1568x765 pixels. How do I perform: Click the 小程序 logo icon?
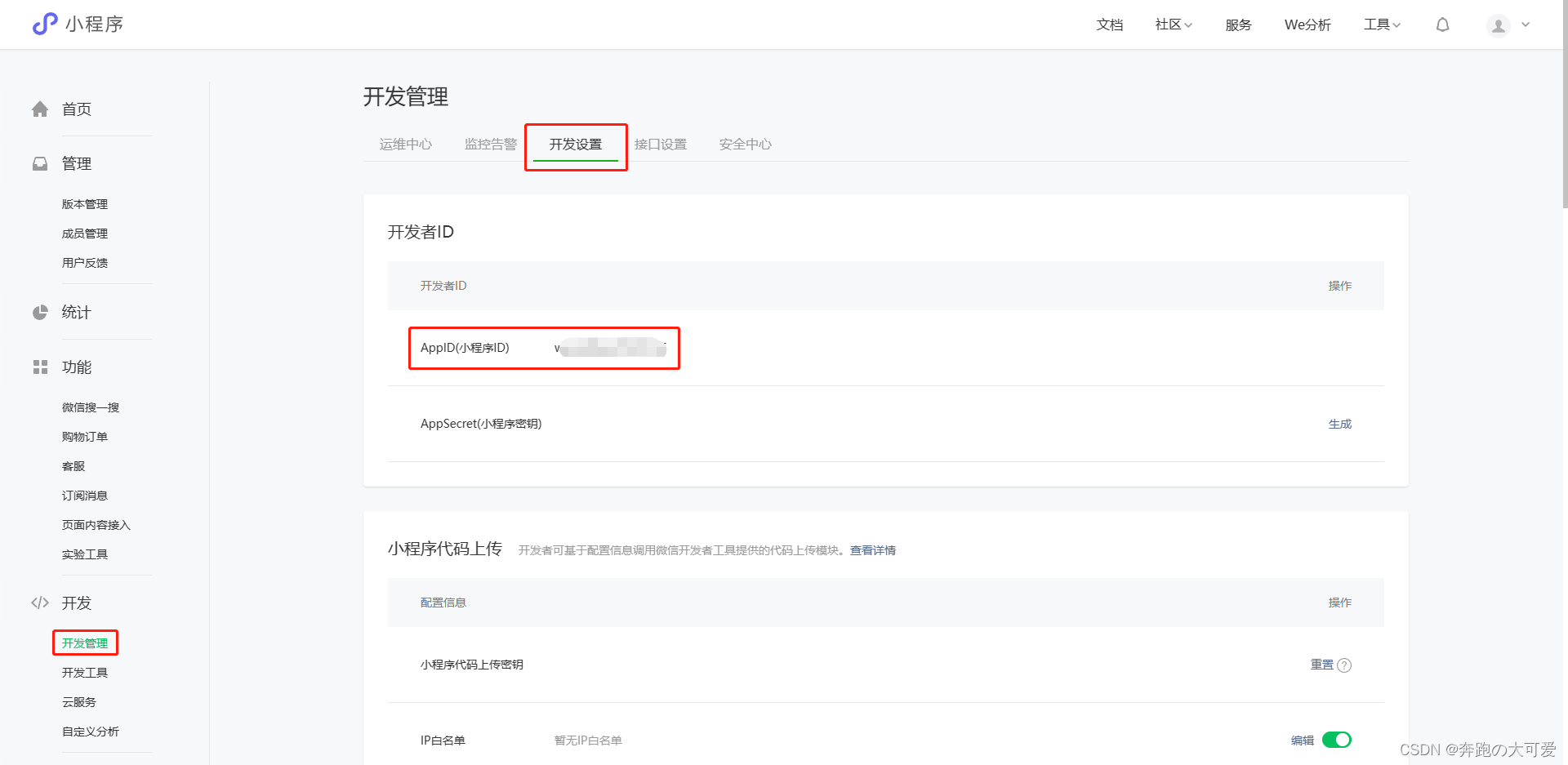pos(45,24)
